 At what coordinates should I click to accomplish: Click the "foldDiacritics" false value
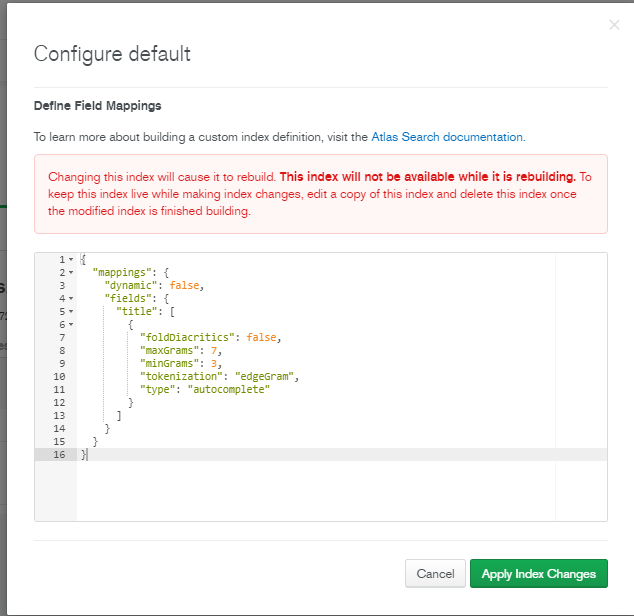pos(262,338)
